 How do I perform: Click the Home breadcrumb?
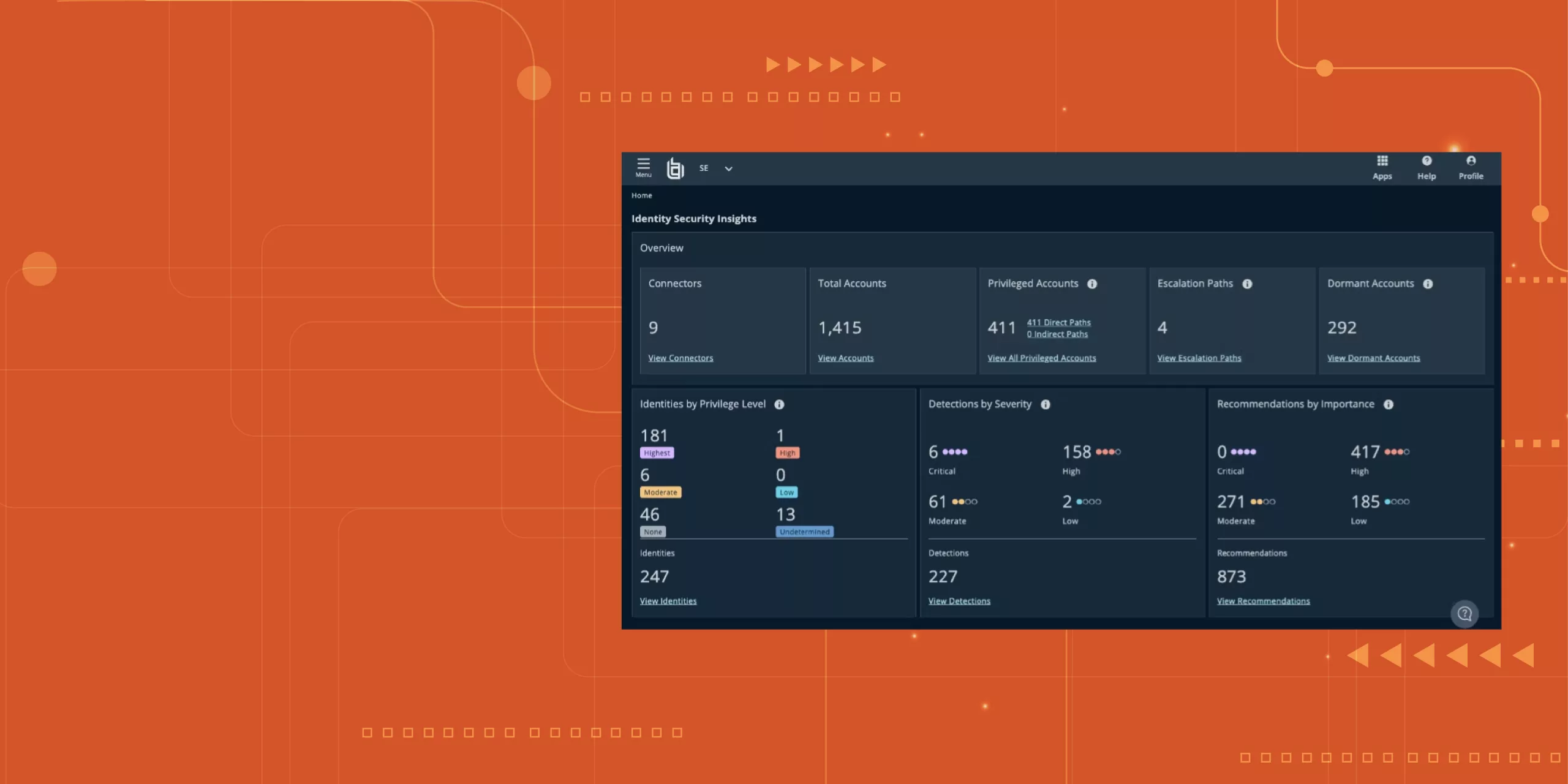coord(641,195)
